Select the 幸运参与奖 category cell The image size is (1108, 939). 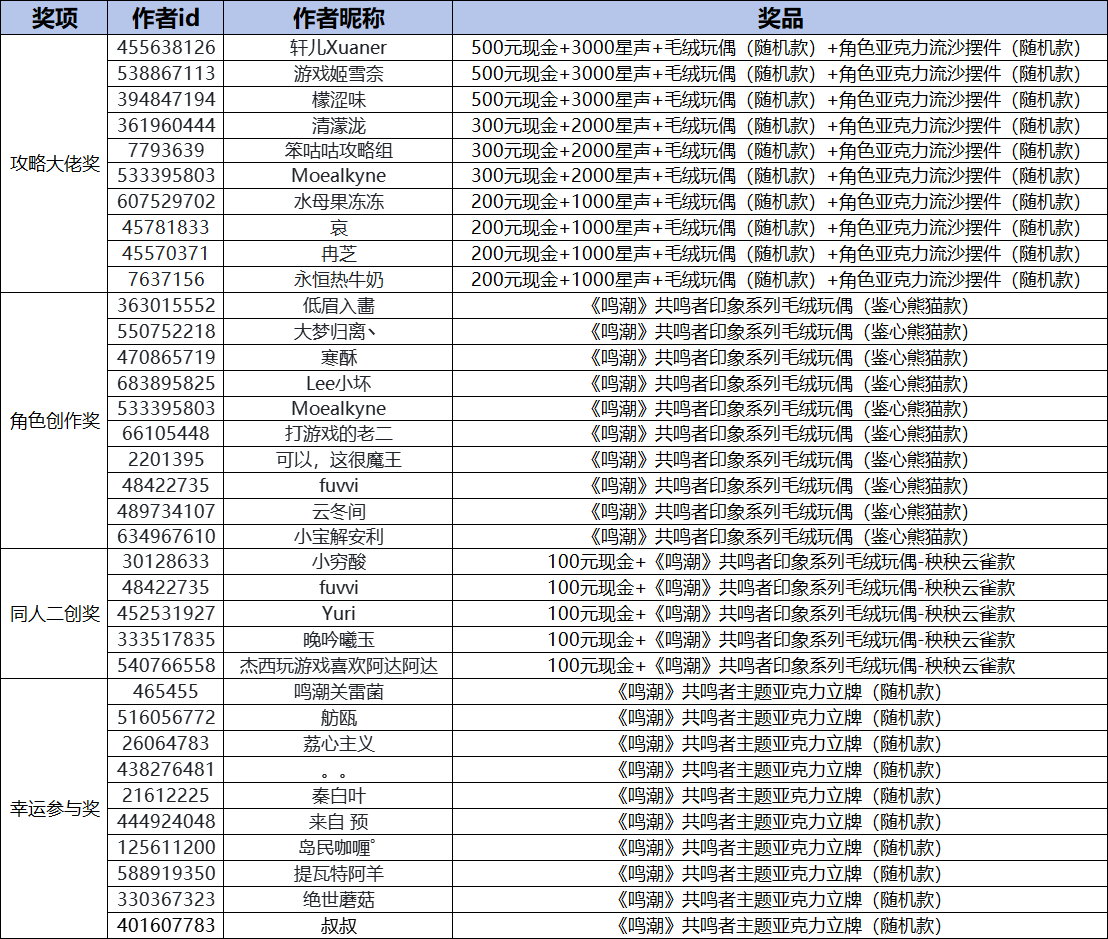[54, 808]
